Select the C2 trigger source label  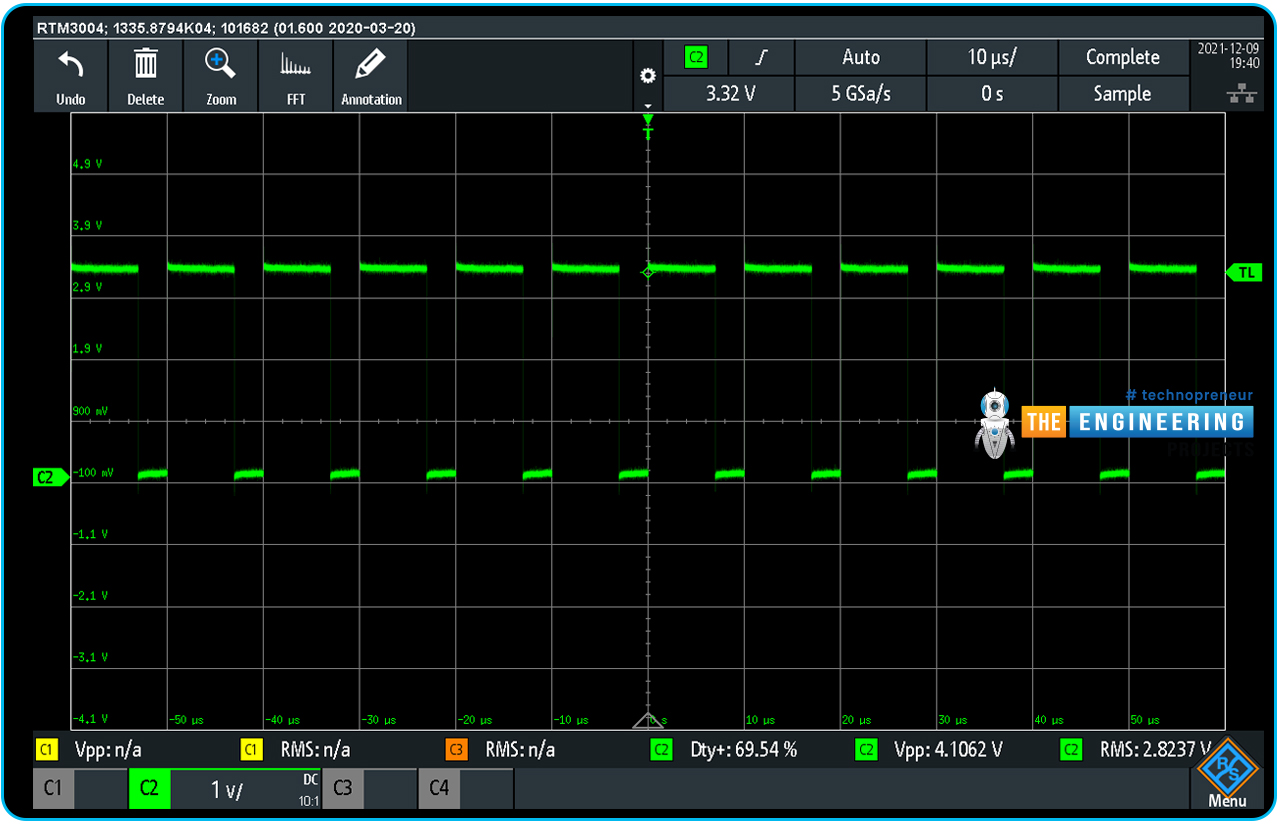[x=696, y=58]
